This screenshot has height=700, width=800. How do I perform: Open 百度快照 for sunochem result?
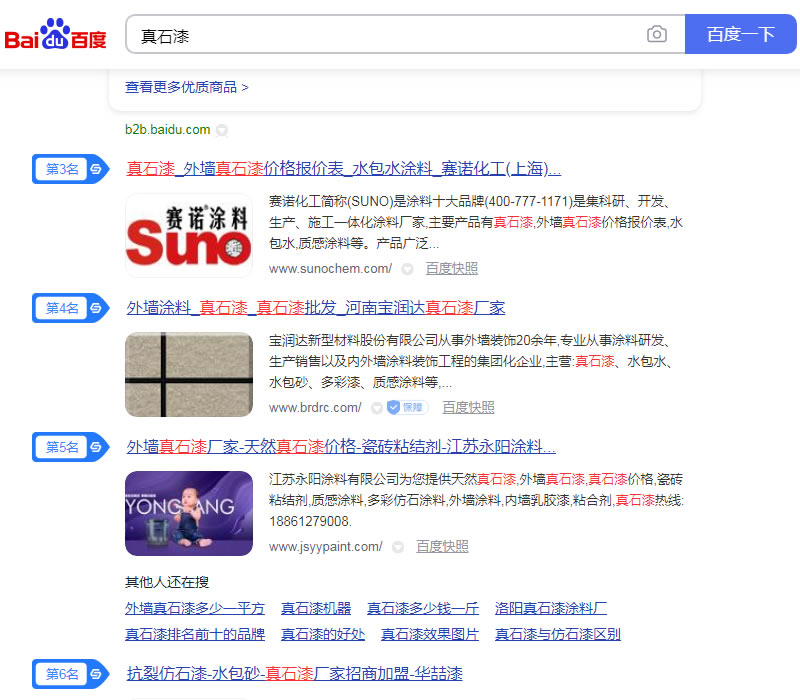452,268
